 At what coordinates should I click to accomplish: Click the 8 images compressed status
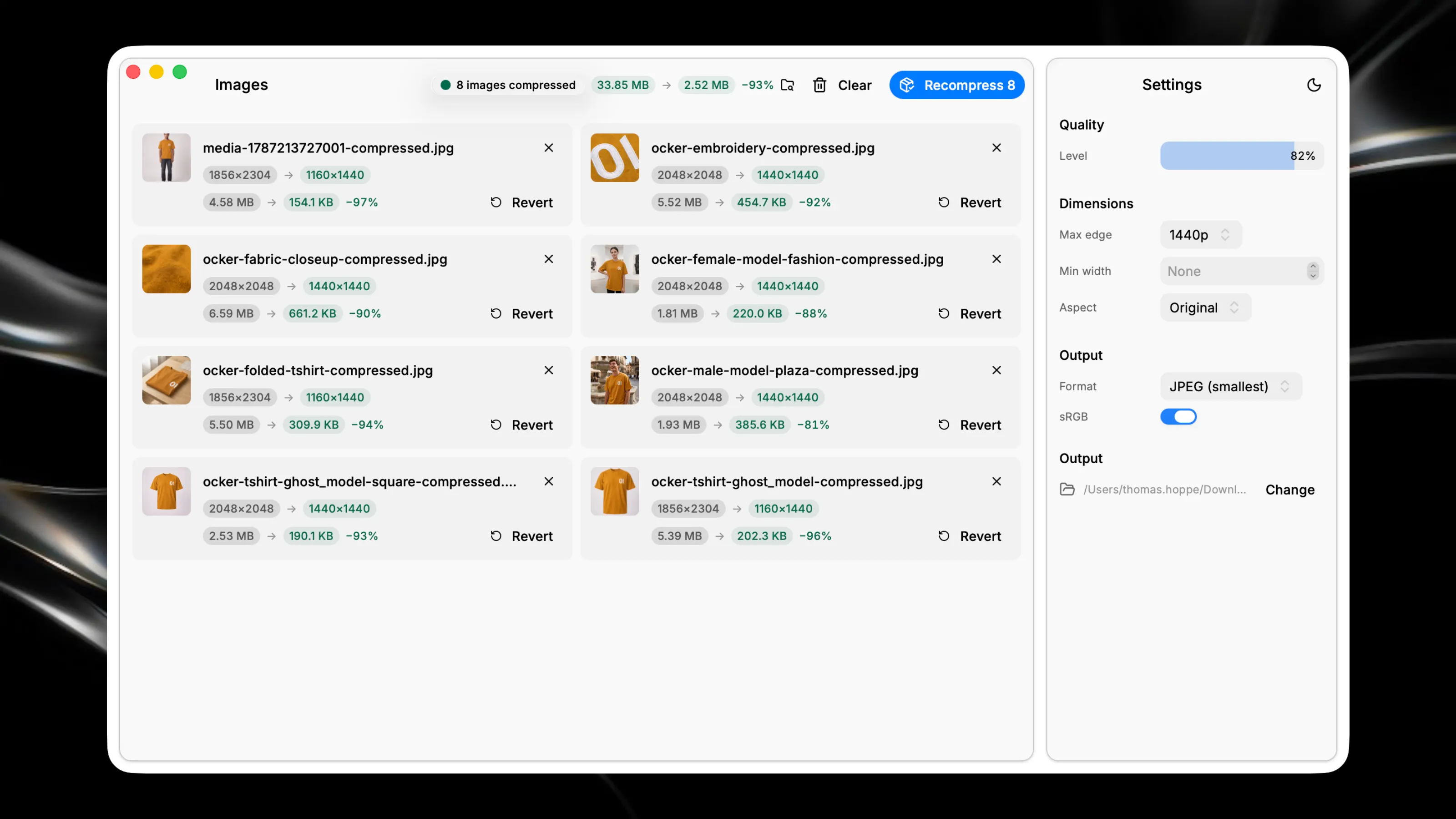coord(508,85)
